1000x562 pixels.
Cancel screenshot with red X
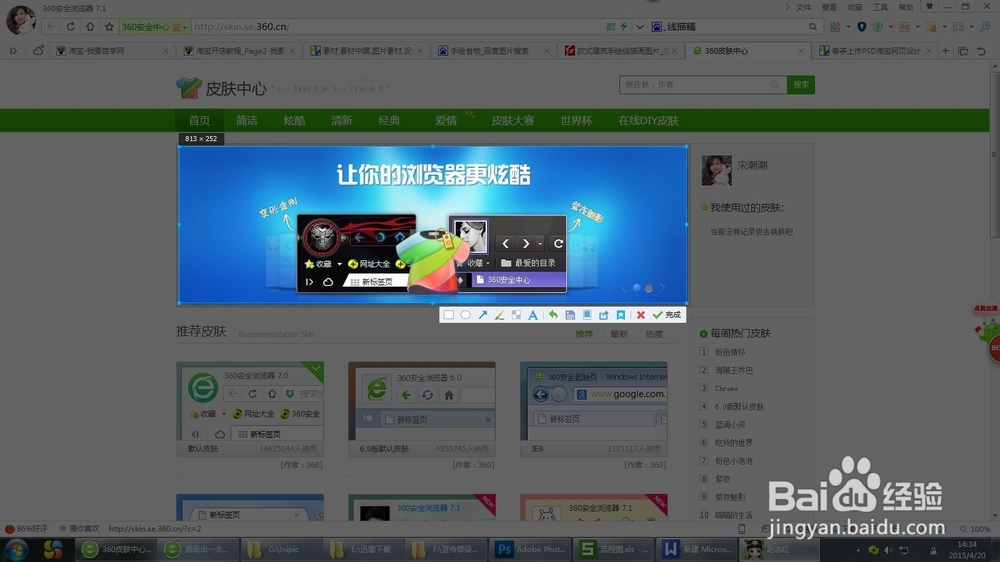640,315
